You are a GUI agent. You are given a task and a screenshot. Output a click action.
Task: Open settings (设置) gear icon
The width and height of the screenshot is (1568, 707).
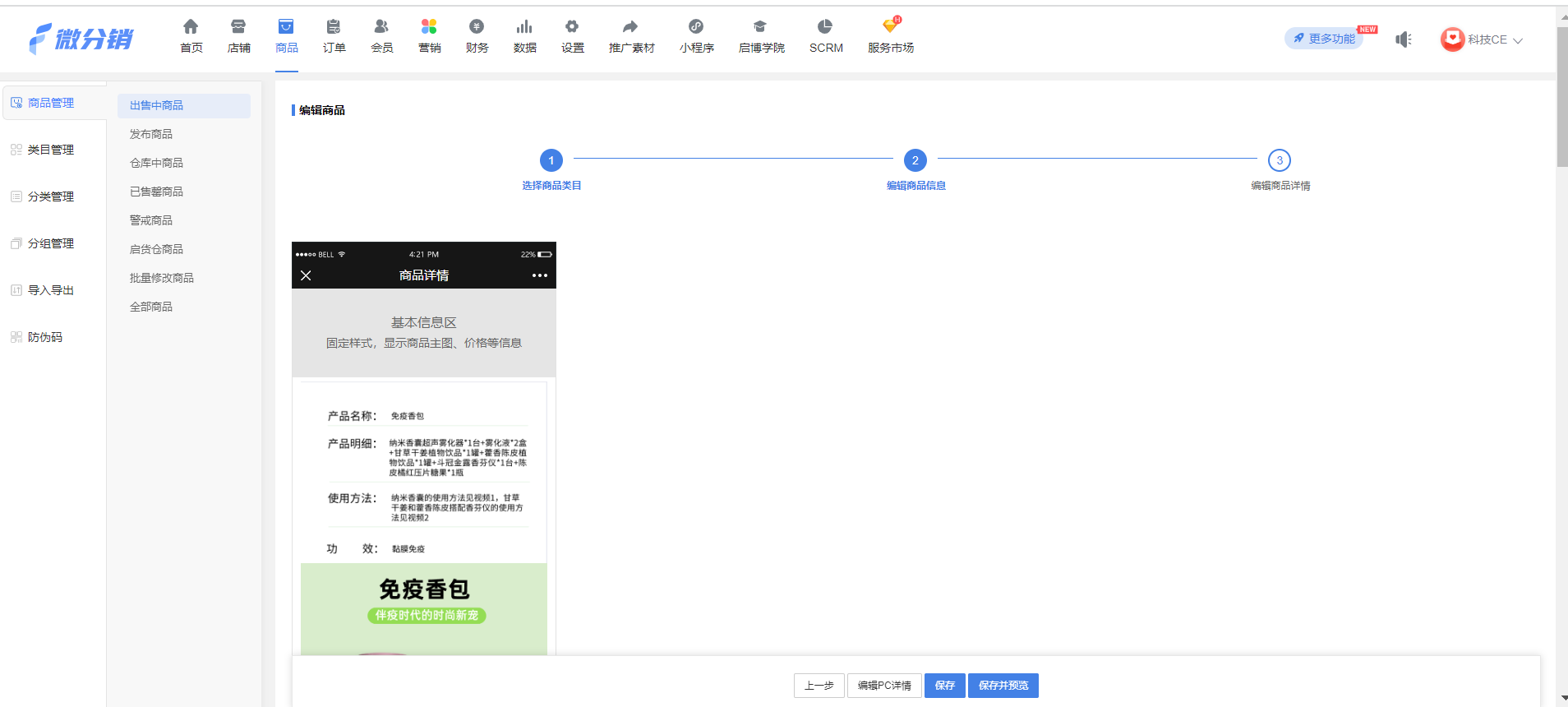click(x=572, y=27)
